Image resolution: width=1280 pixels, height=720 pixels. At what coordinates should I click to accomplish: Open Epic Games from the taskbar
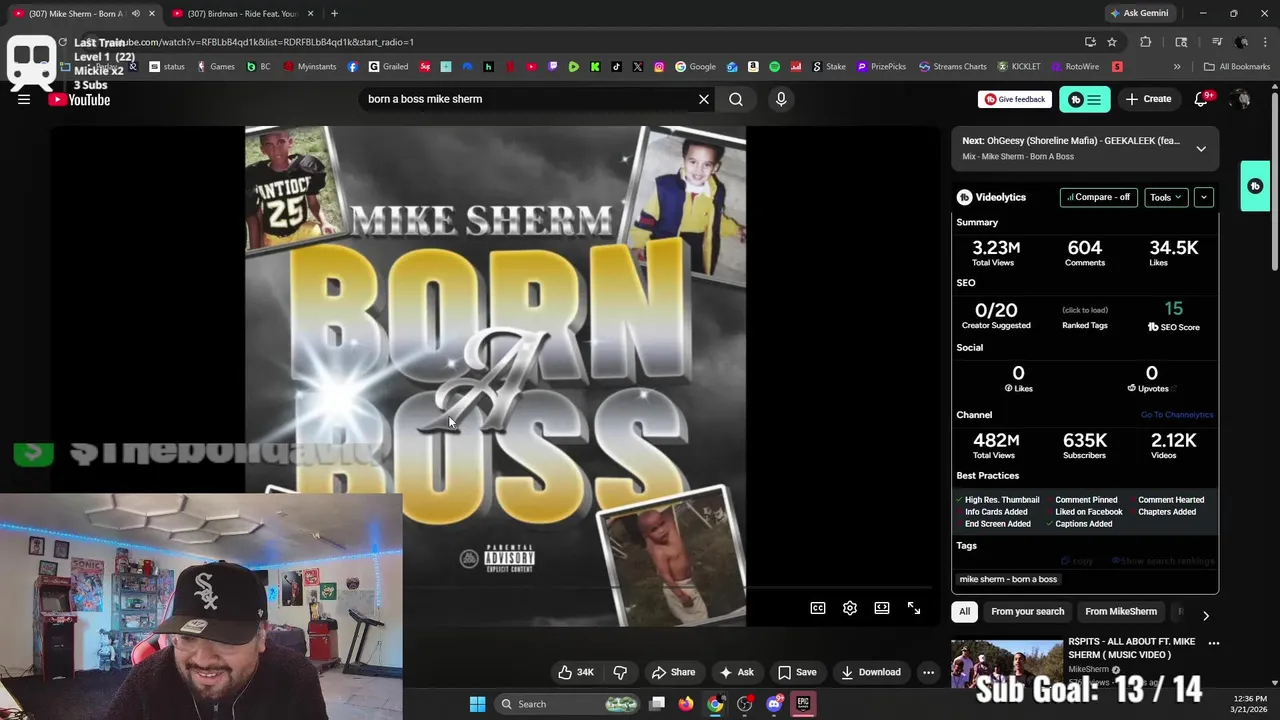pyautogui.click(x=802, y=704)
